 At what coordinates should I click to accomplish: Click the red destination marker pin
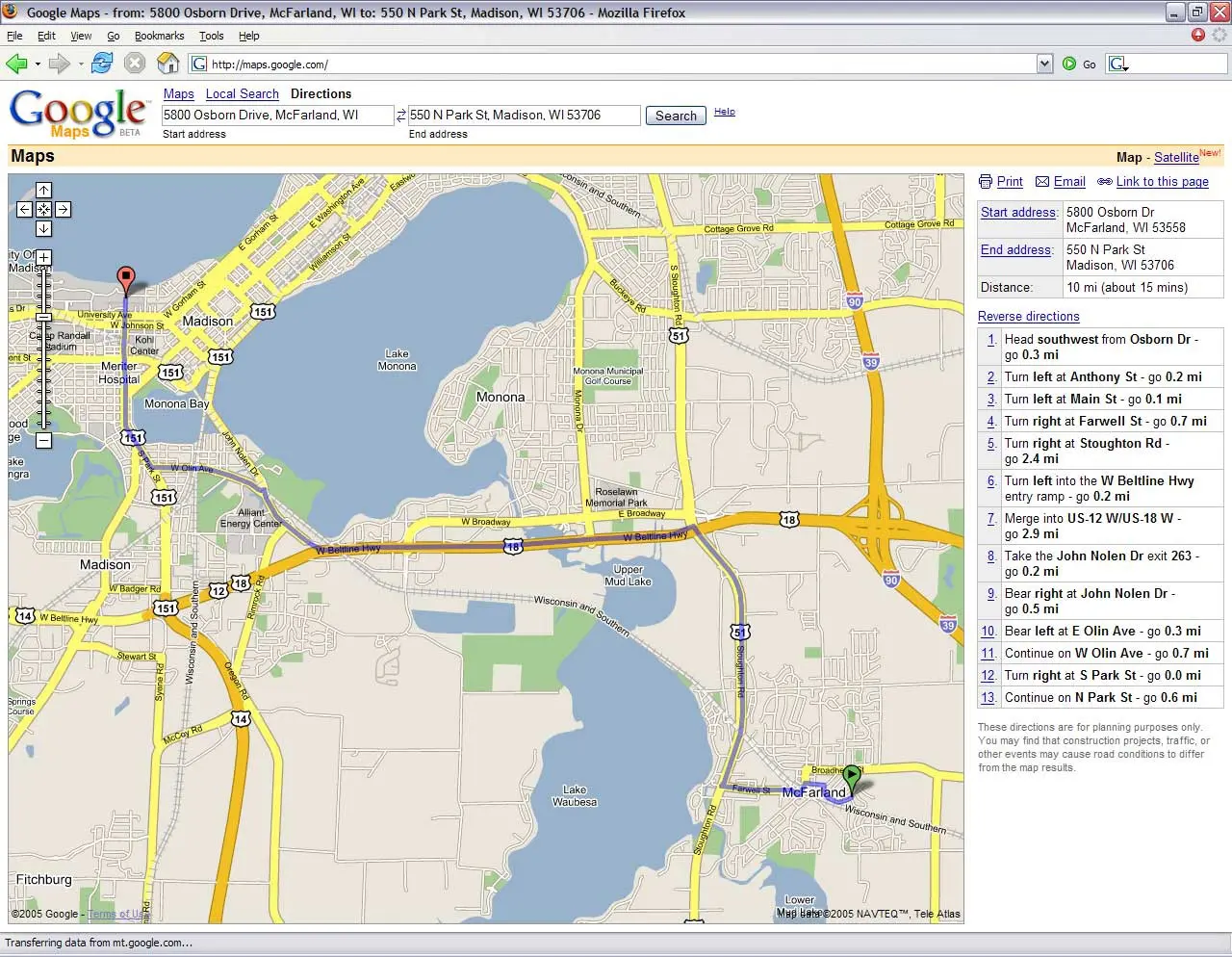(125, 280)
